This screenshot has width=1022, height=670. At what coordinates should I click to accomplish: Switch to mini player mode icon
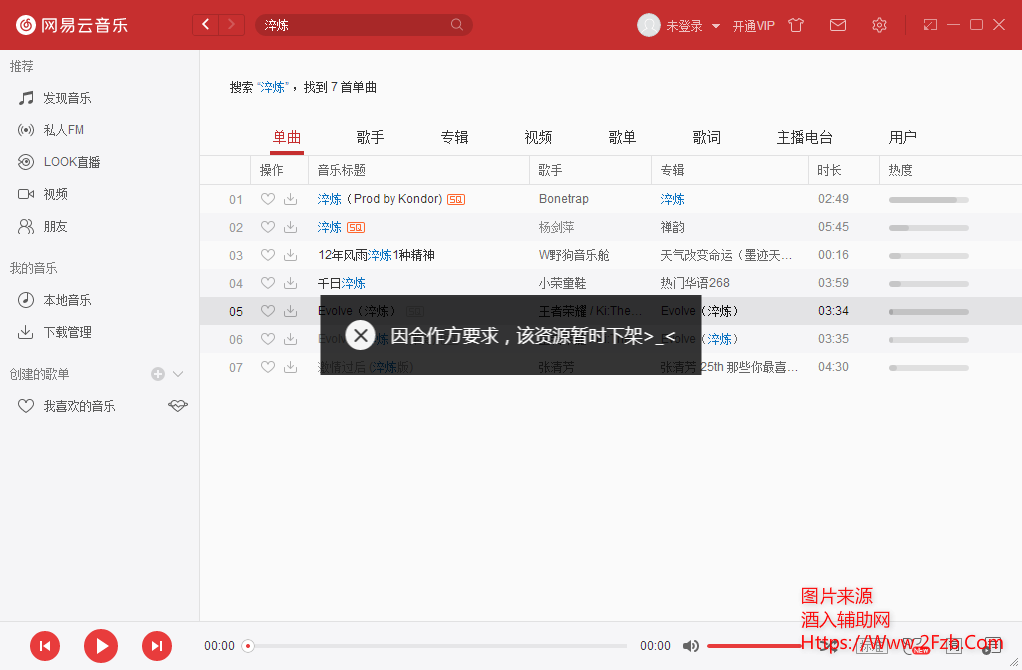pos(930,25)
